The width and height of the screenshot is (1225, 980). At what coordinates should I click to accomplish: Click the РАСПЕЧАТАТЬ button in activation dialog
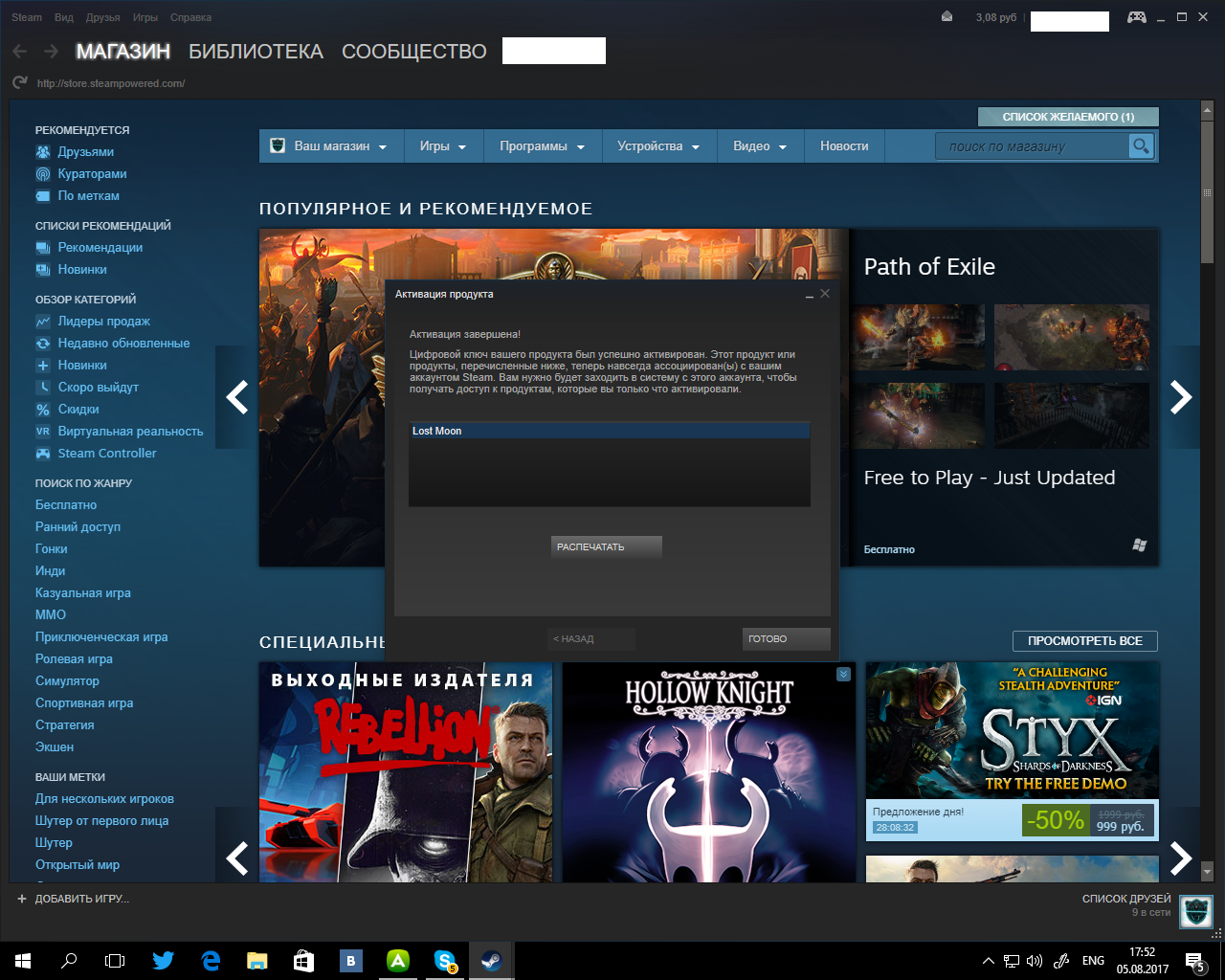point(607,546)
